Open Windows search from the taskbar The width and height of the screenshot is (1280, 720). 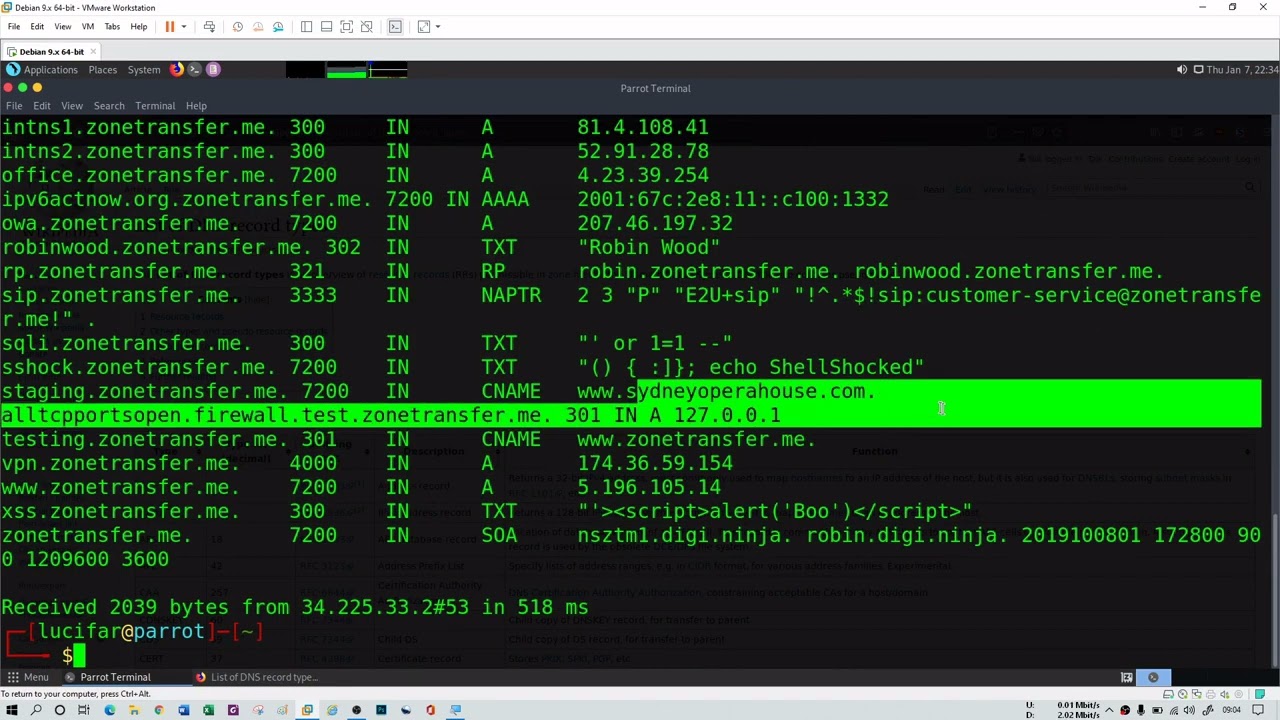pos(35,710)
